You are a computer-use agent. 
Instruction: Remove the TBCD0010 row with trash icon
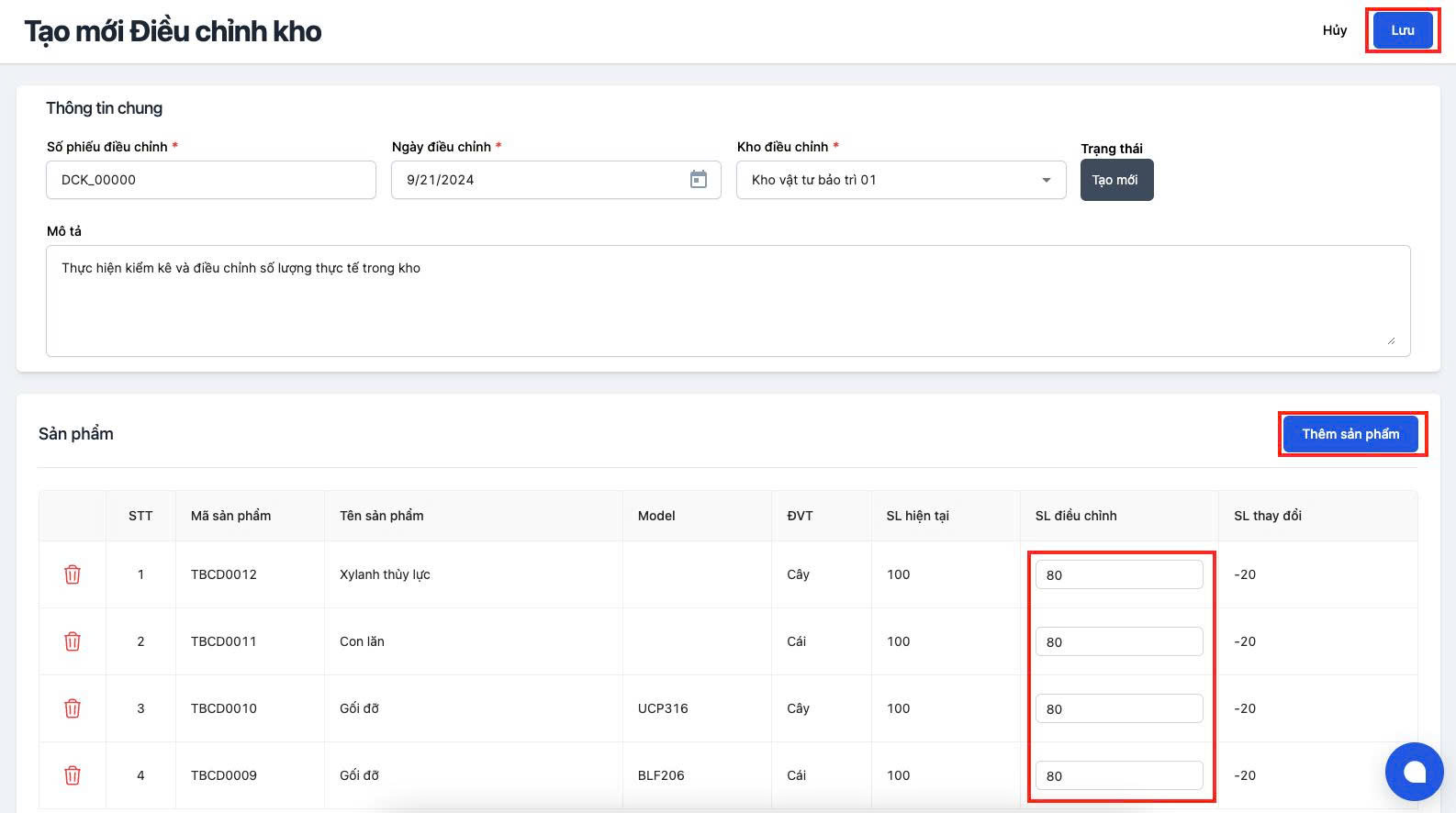click(x=73, y=708)
